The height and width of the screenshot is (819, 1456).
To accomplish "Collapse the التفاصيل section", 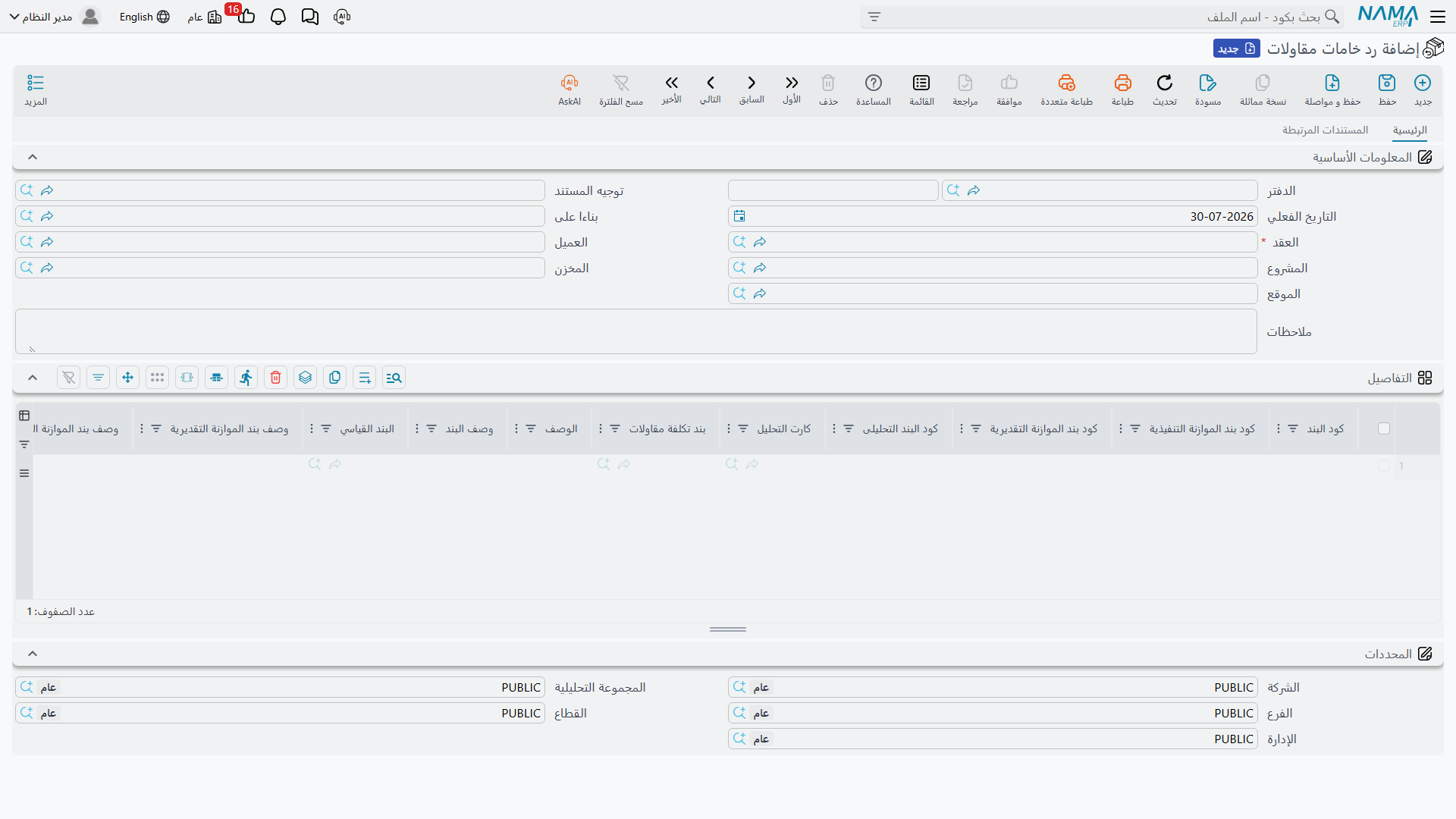I will pos(33,378).
